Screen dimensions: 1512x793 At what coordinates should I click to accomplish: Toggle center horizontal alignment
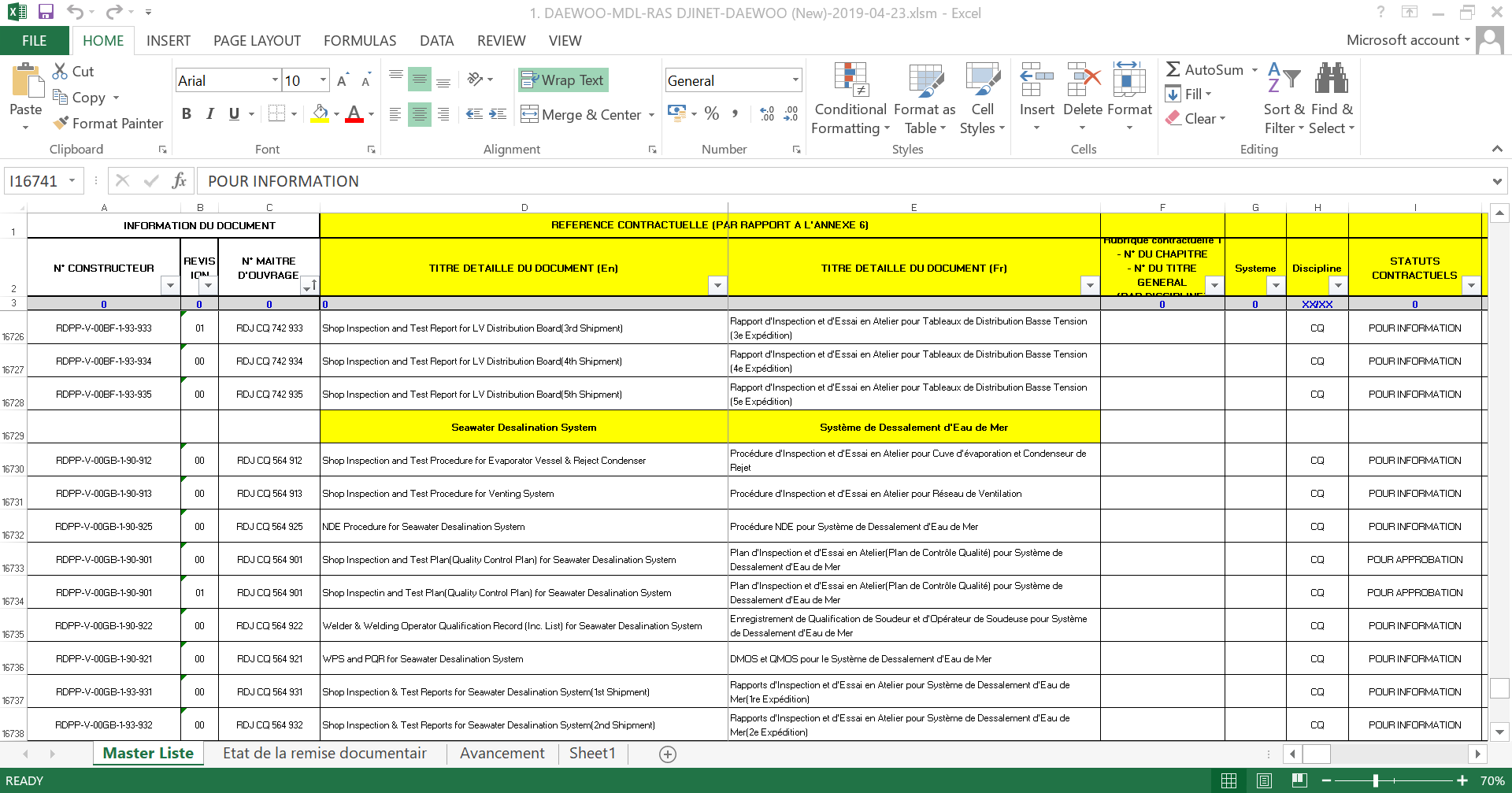(x=420, y=114)
